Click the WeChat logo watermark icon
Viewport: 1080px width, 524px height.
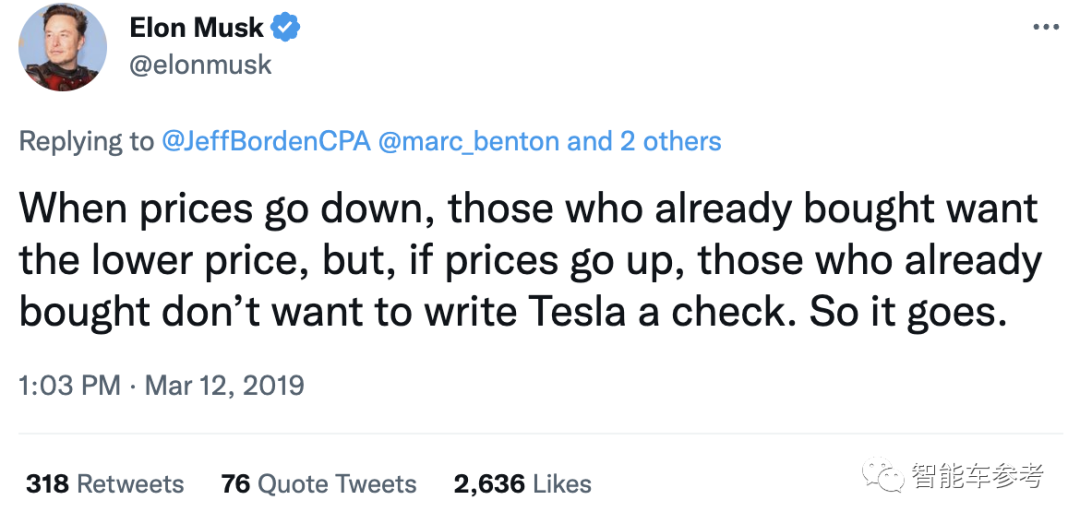(x=884, y=477)
